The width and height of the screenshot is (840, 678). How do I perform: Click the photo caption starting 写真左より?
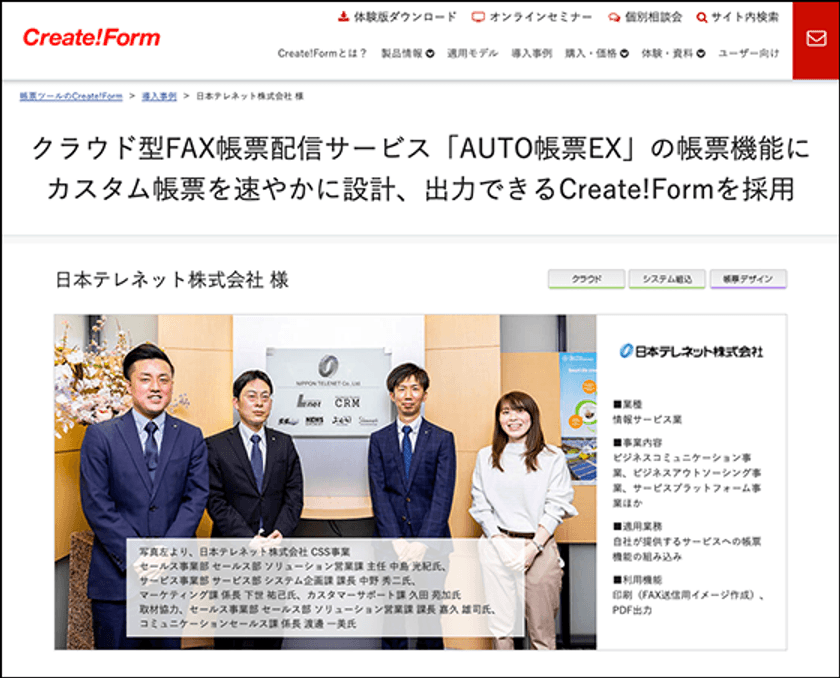325,587
